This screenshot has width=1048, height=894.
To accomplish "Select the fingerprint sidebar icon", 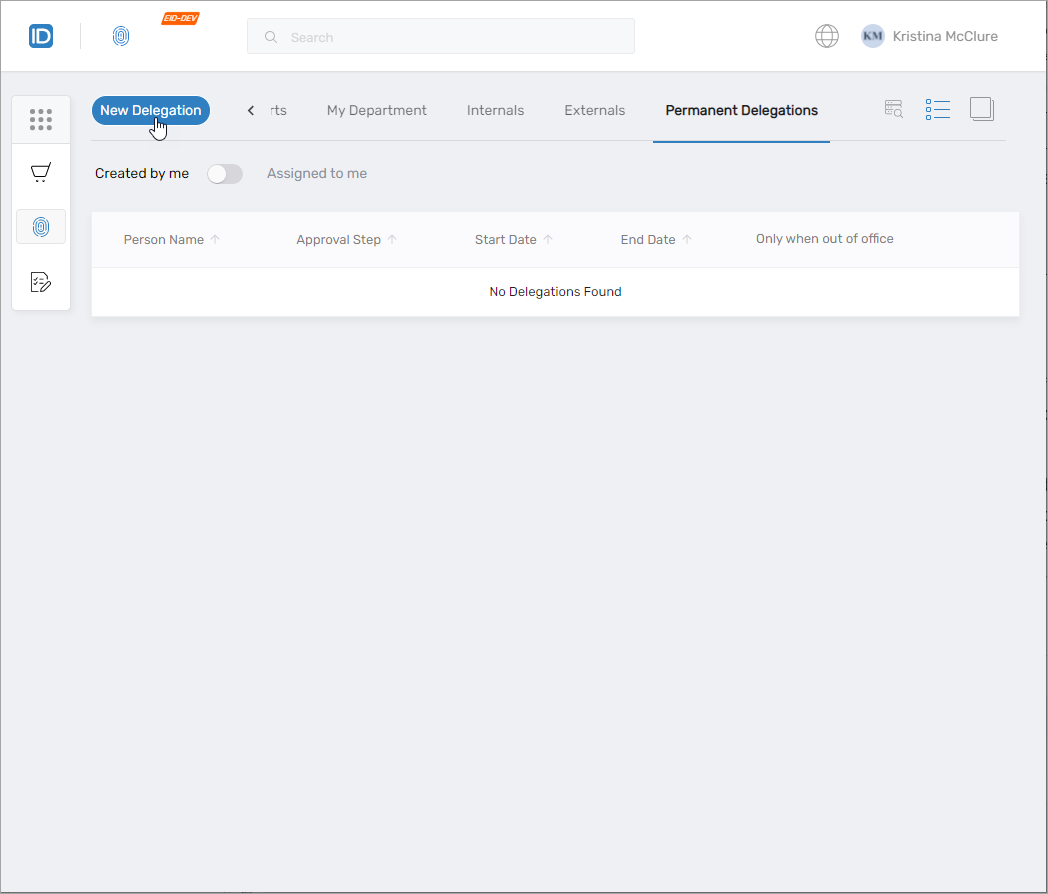I will click(41, 227).
